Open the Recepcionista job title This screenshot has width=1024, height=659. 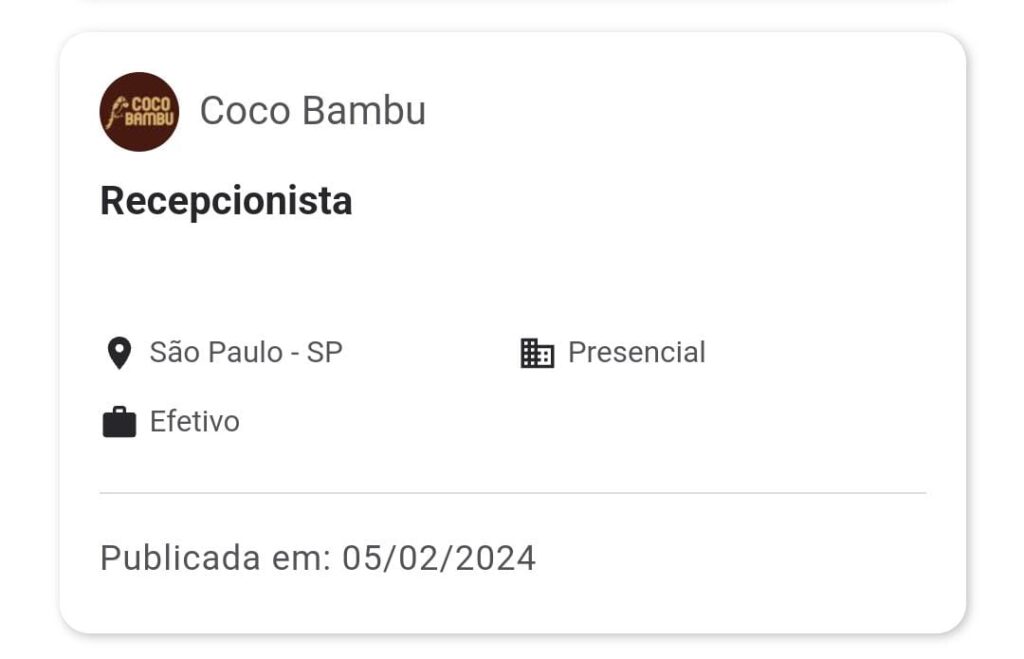pyautogui.click(x=226, y=201)
